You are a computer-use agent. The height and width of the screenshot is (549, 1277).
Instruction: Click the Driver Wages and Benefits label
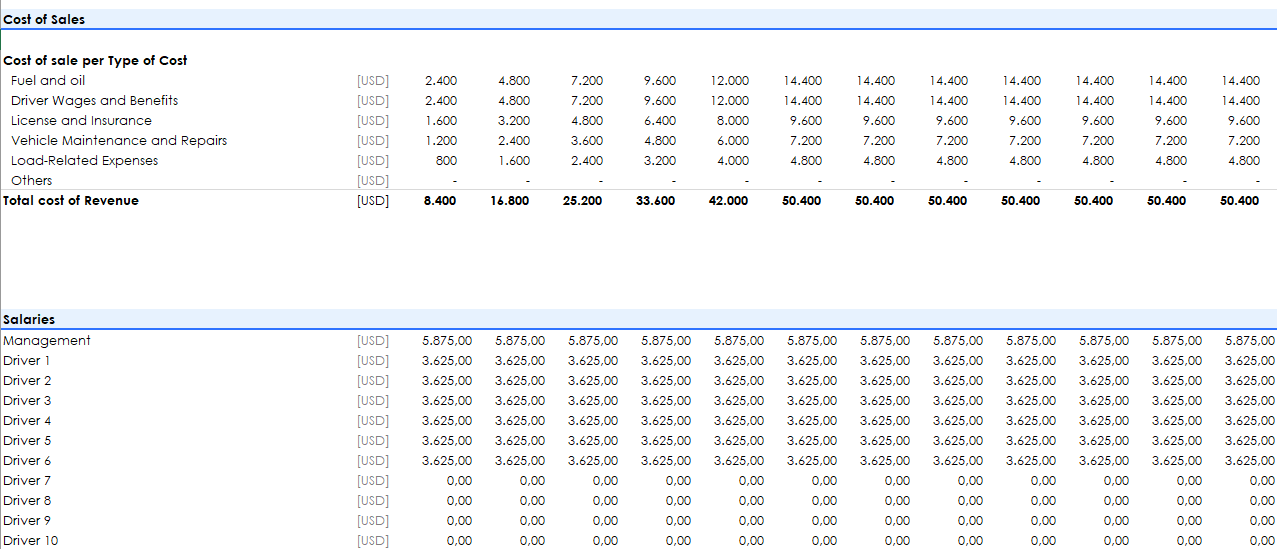point(94,100)
